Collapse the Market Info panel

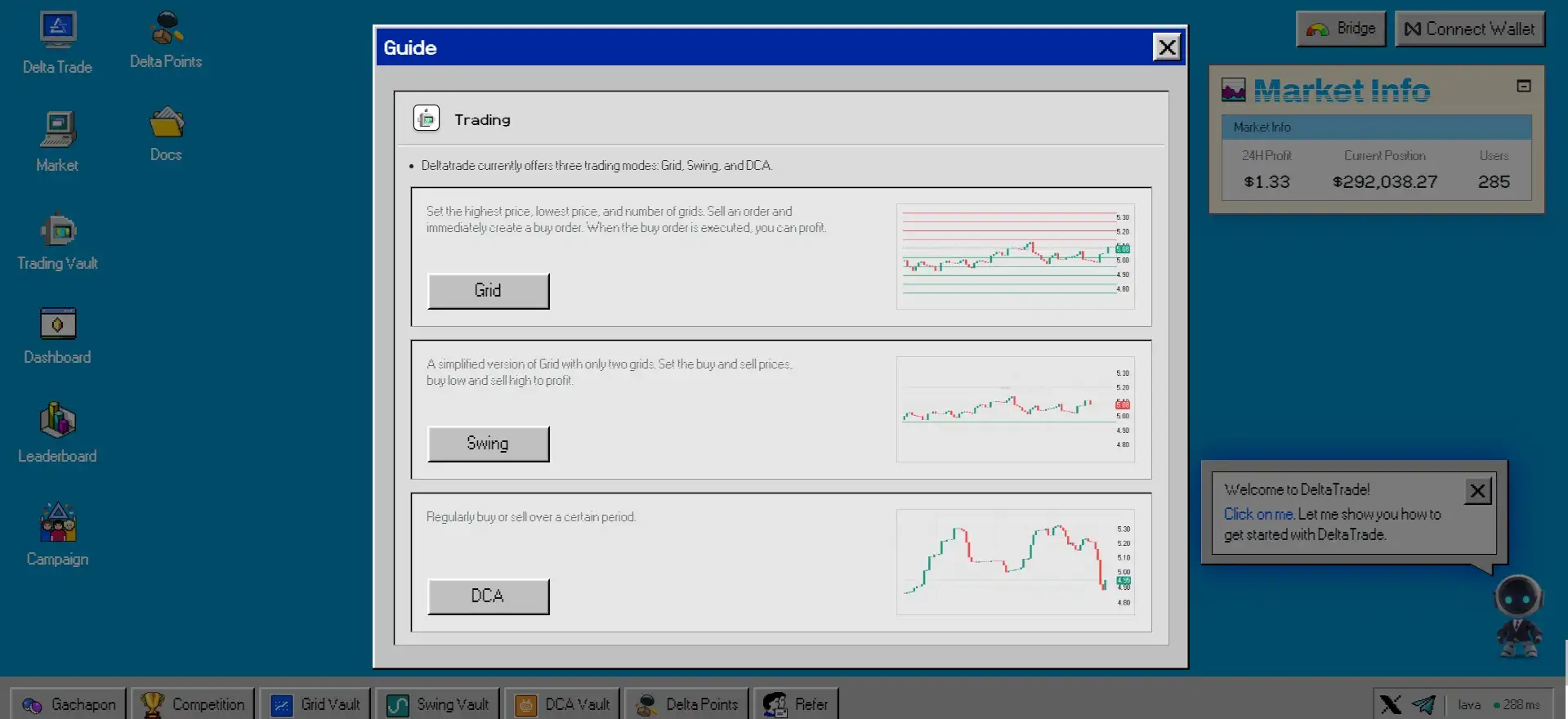[1523, 86]
